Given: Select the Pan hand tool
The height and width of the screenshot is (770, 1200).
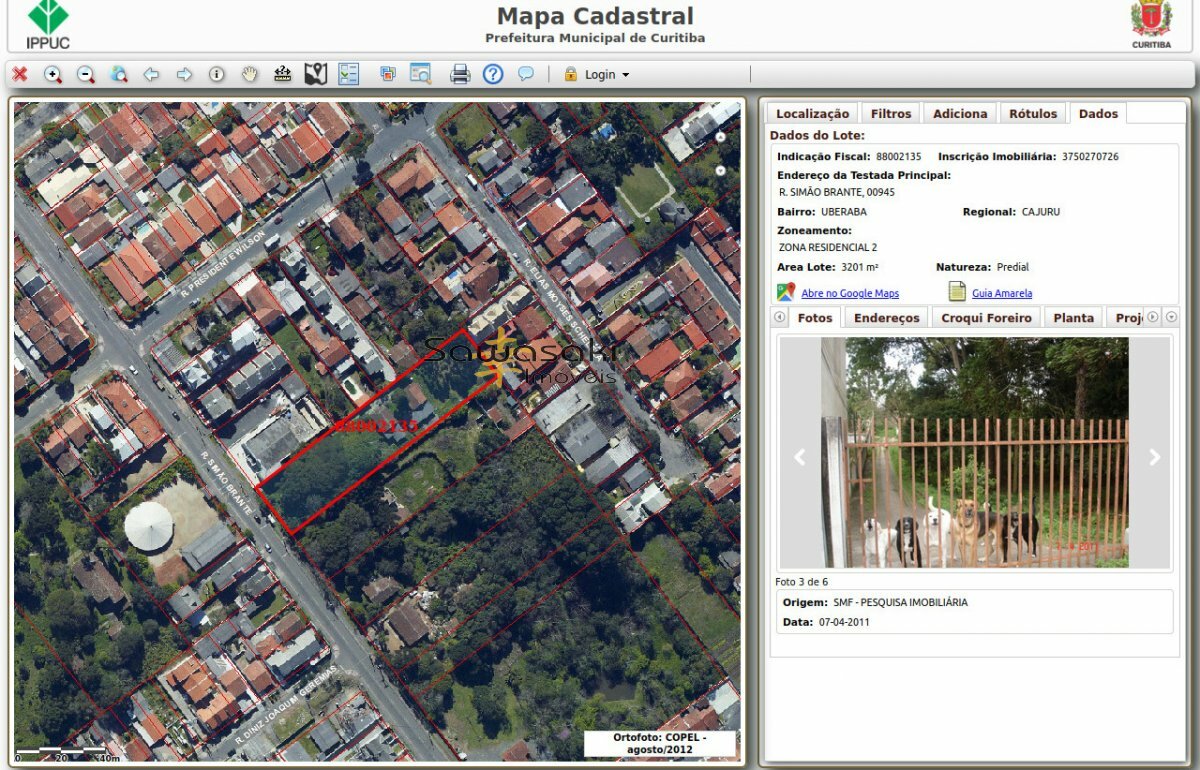Looking at the screenshot, I should pyautogui.click(x=250, y=74).
